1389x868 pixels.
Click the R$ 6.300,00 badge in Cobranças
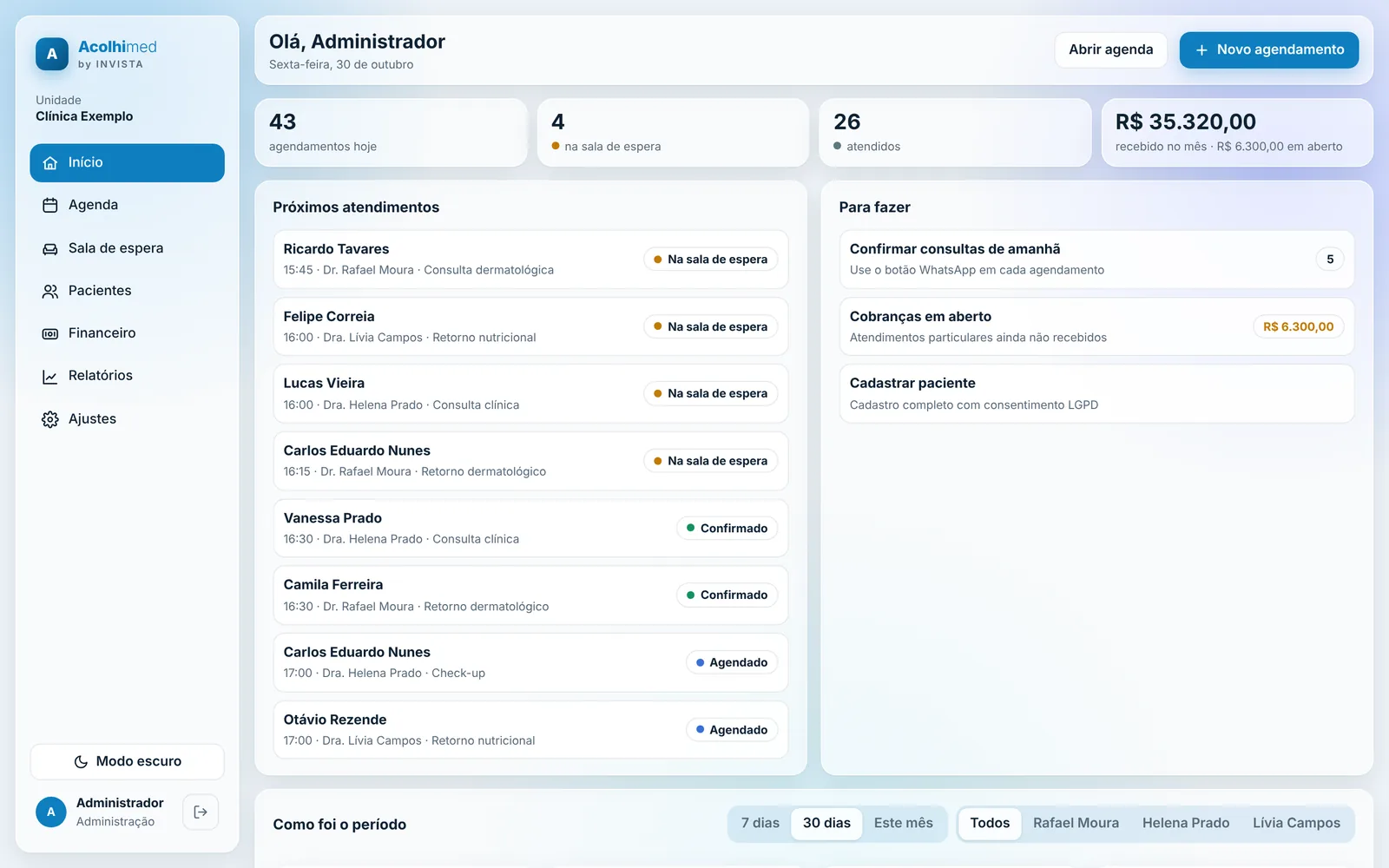coord(1298,326)
